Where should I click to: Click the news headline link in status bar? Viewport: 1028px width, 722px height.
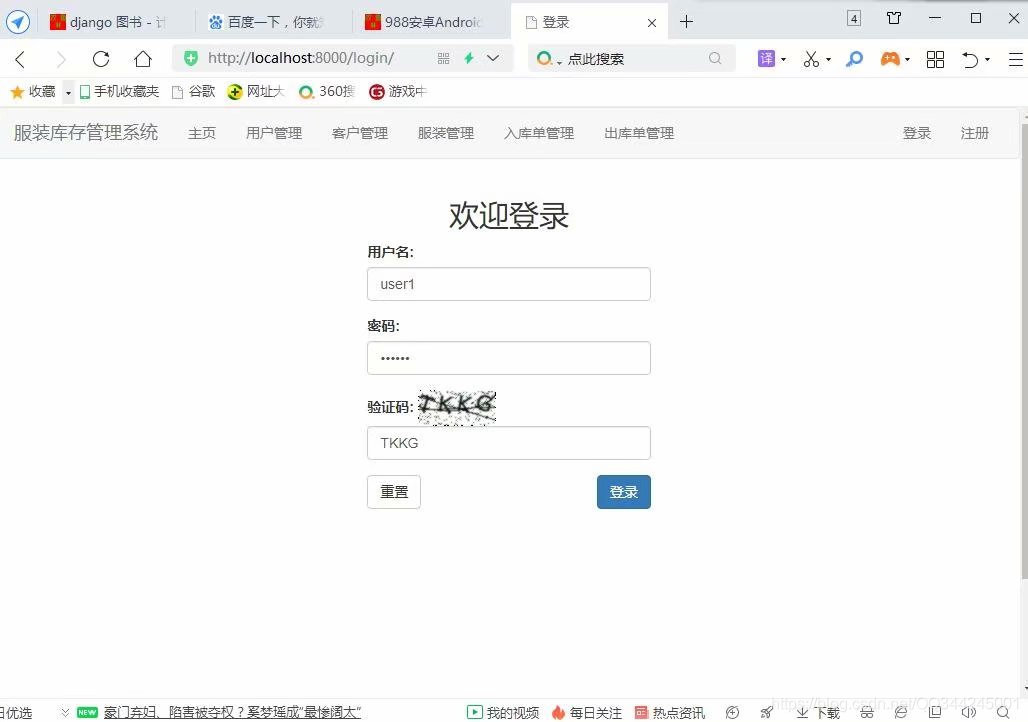[x=232, y=712]
